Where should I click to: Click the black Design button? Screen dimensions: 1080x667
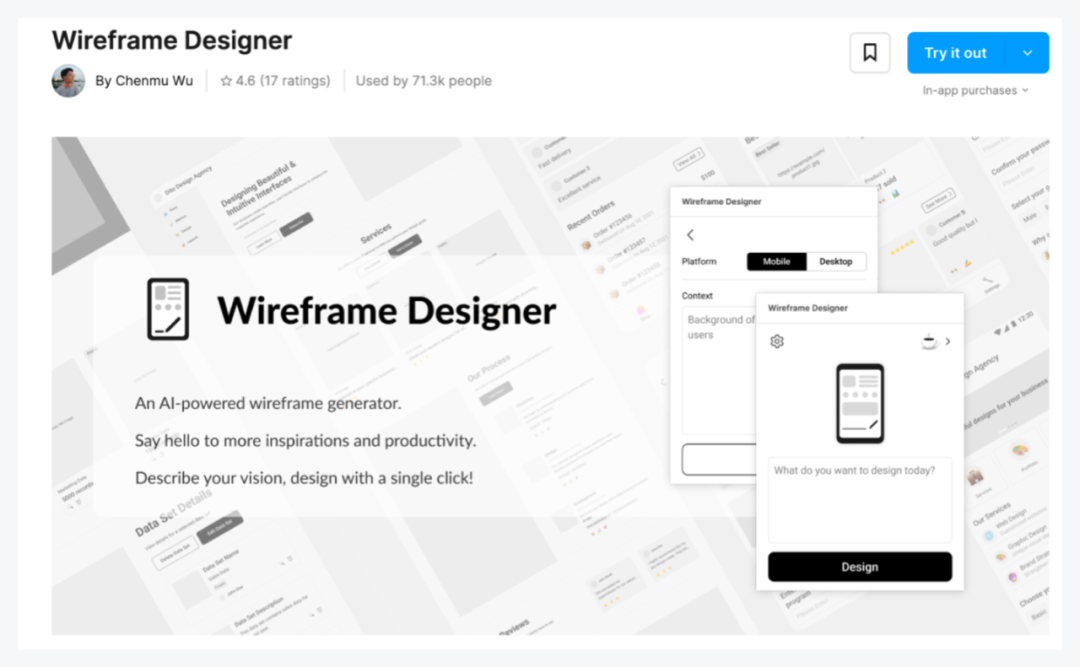[x=860, y=566]
